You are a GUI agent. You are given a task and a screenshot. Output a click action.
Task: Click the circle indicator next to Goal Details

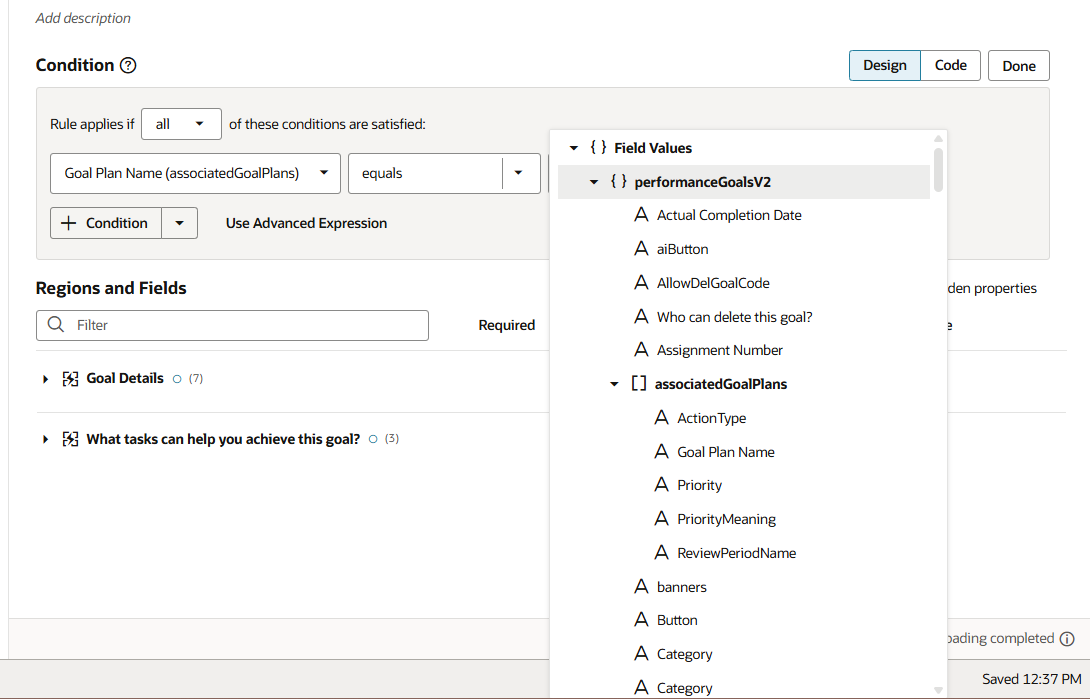pos(177,379)
